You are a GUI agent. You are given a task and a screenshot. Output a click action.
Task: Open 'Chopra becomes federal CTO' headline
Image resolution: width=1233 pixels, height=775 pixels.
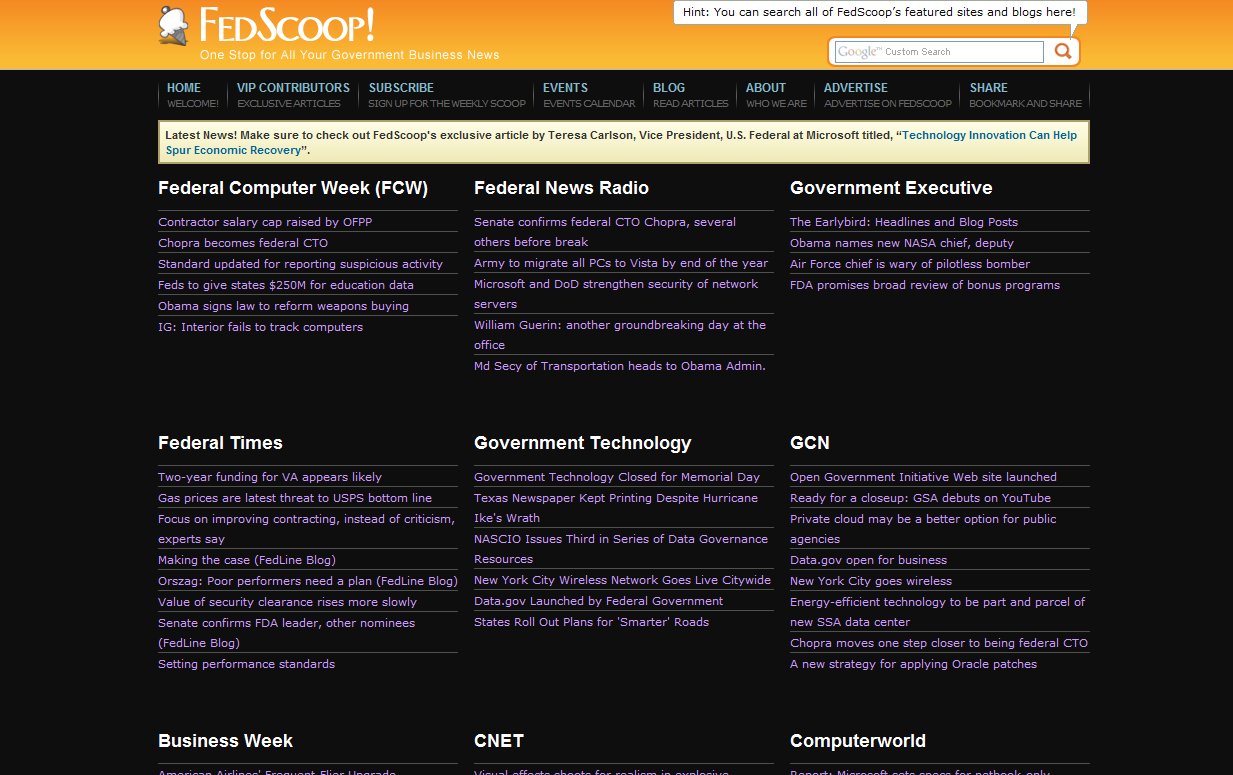pos(243,243)
